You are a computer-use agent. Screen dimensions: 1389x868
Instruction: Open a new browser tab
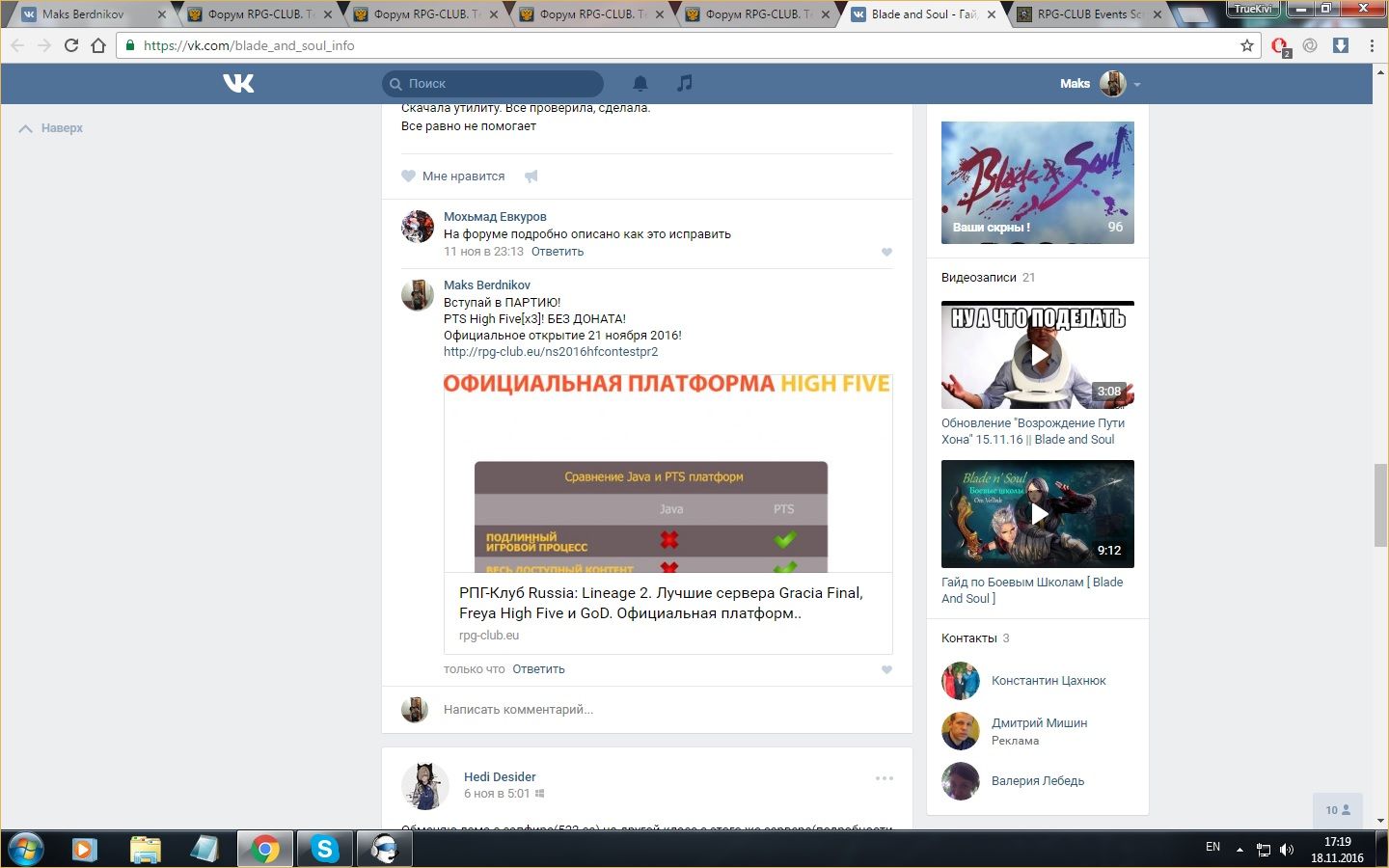(x=1194, y=15)
